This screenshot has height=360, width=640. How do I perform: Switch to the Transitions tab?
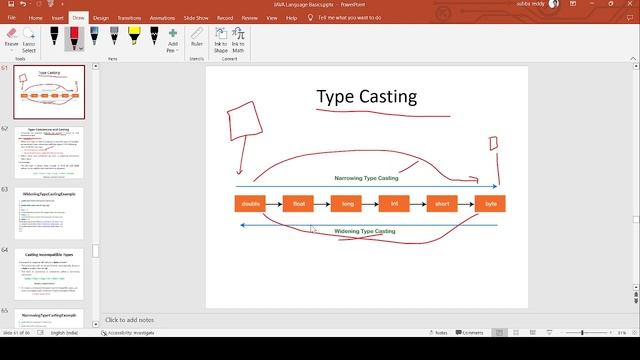click(129, 18)
